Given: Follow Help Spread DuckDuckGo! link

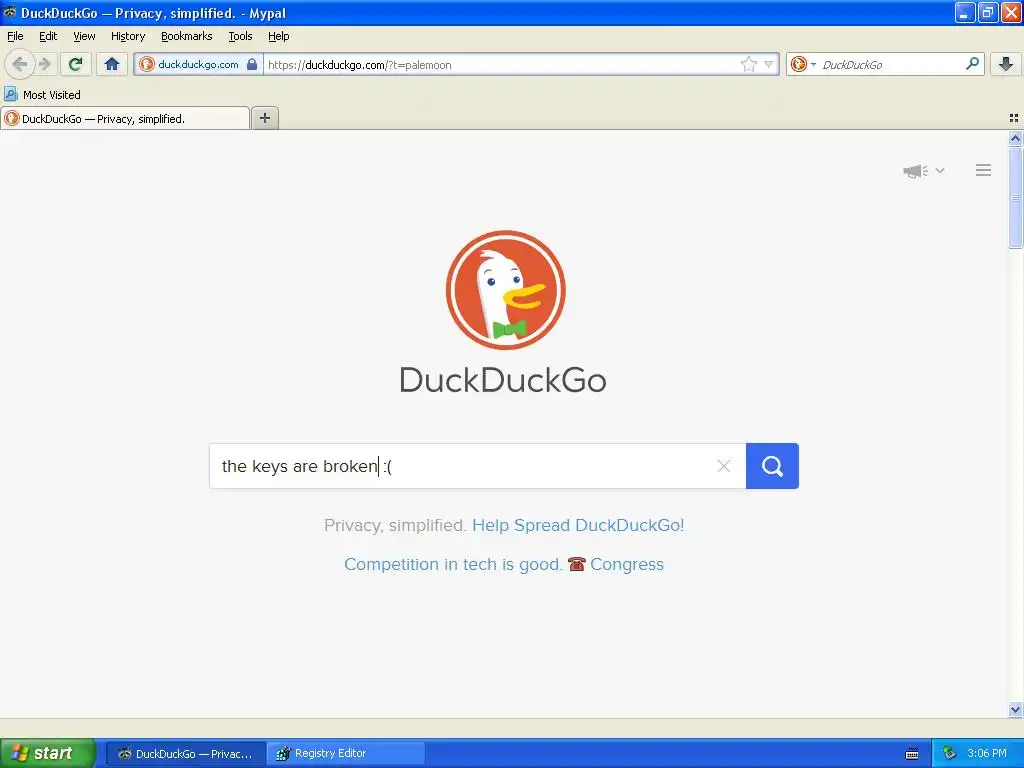Looking at the screenshot, I should tap(578, 525).
